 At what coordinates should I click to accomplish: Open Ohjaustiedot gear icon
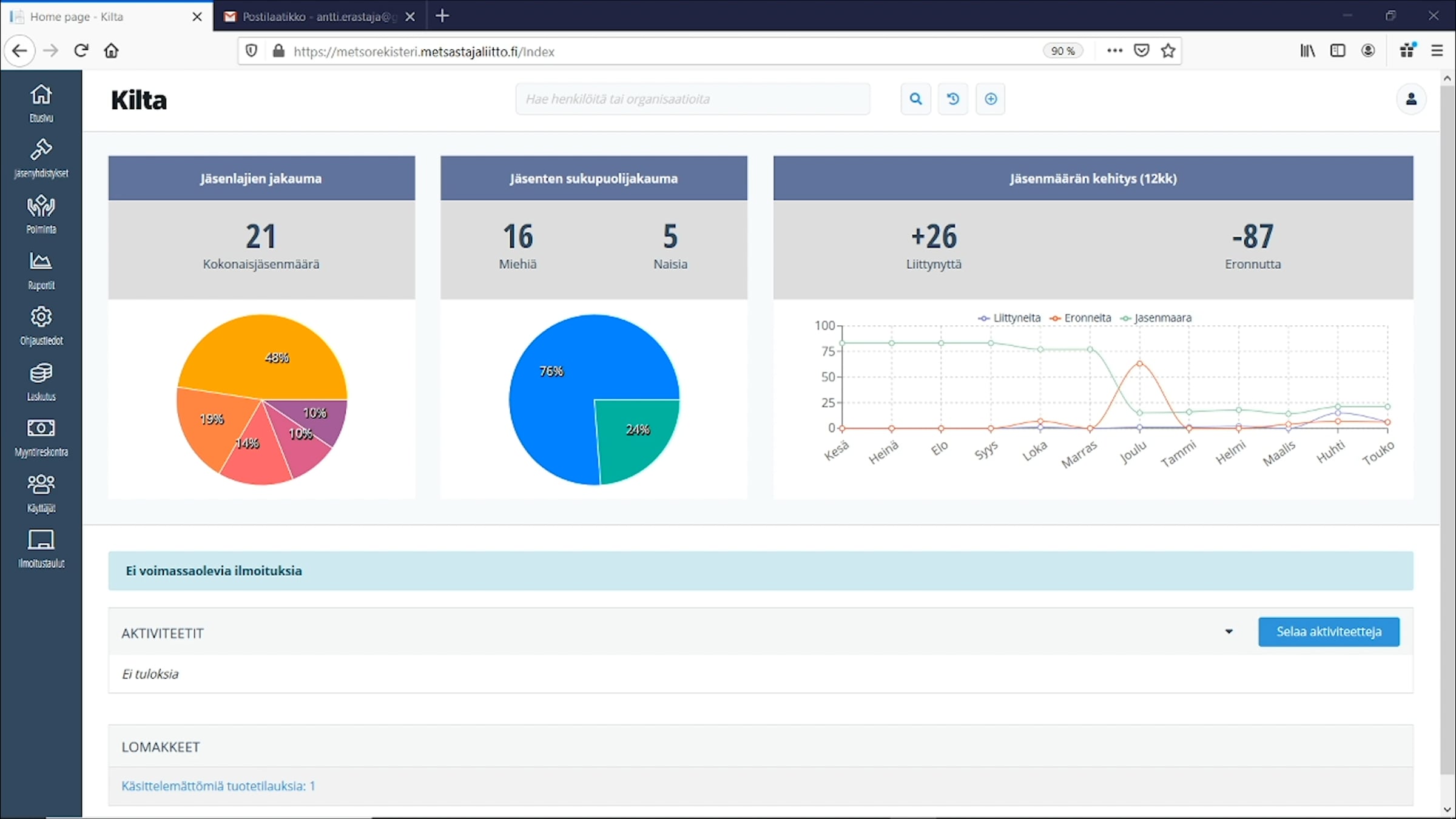(x=41, y=326)
